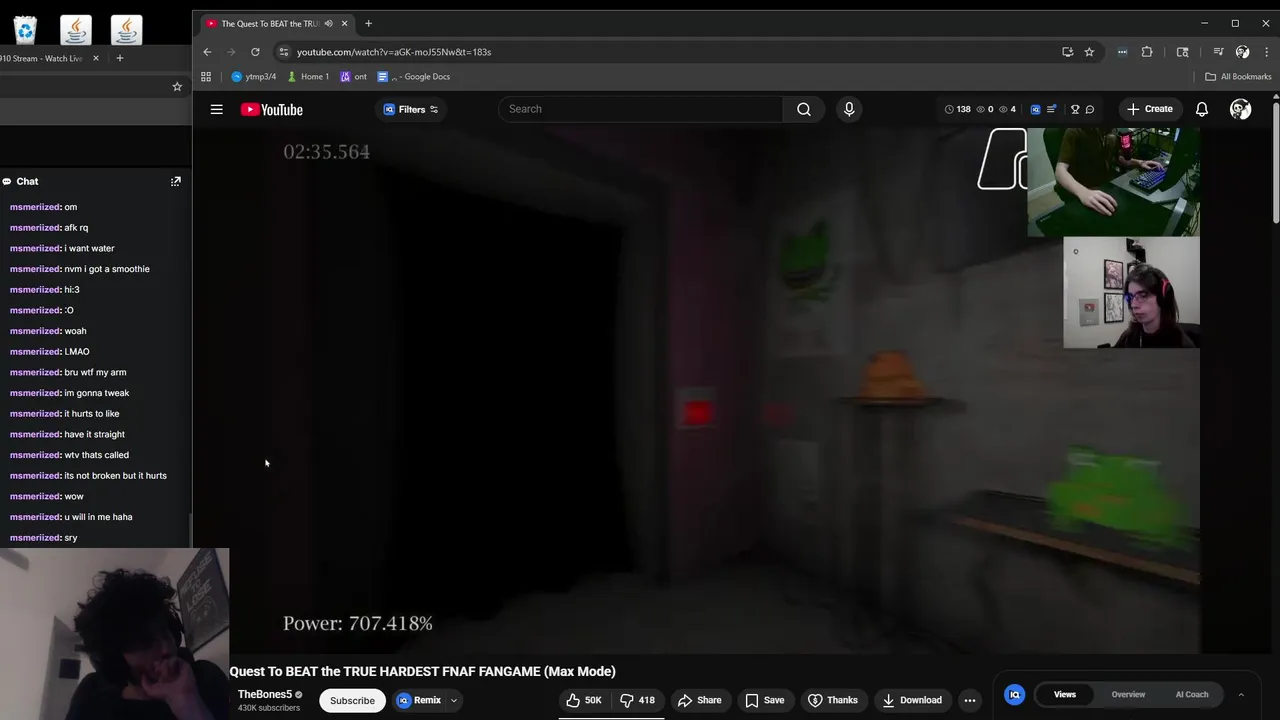Go to the YouTube home logo

[x=271, y=109]
